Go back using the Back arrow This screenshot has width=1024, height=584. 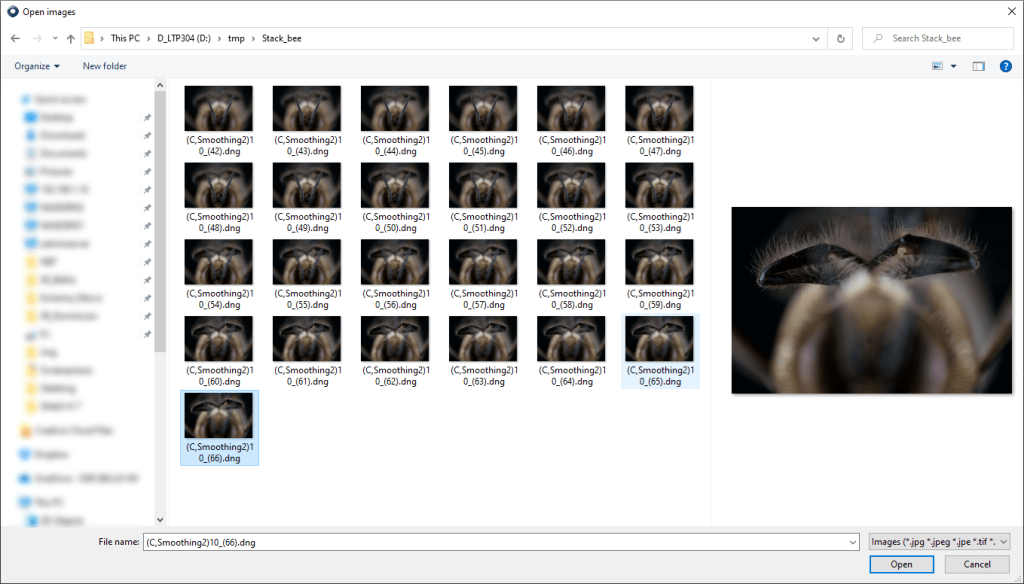point(15,38)
